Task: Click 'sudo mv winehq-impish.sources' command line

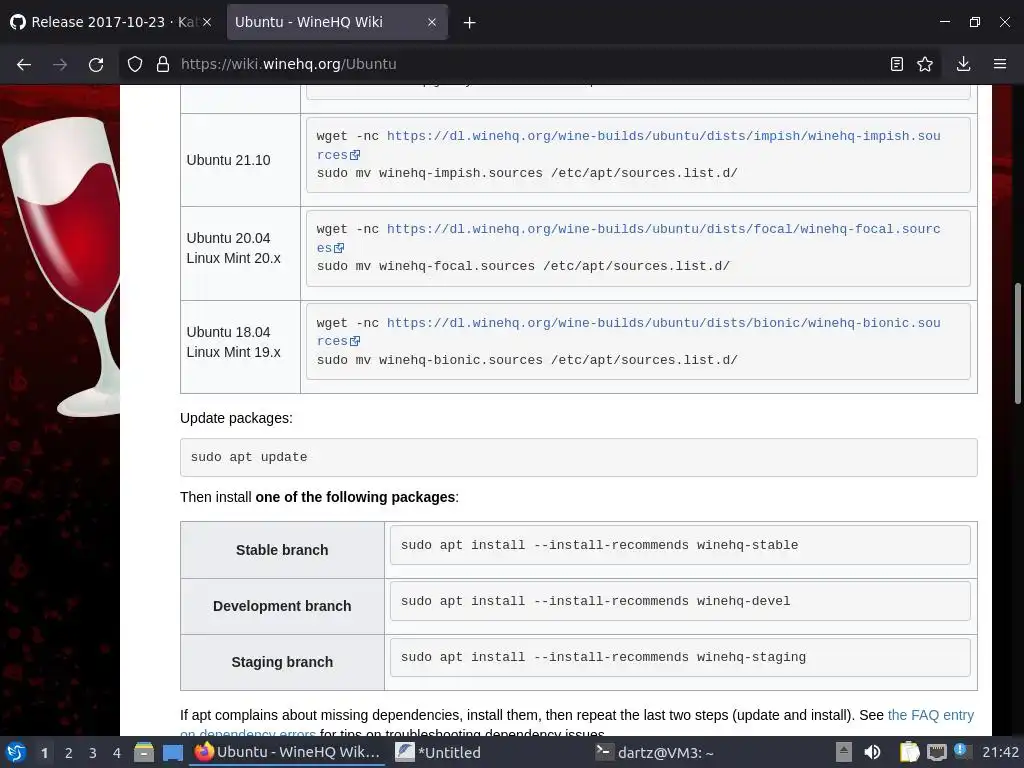Action: pyautogui.click(x=527, y=173)
